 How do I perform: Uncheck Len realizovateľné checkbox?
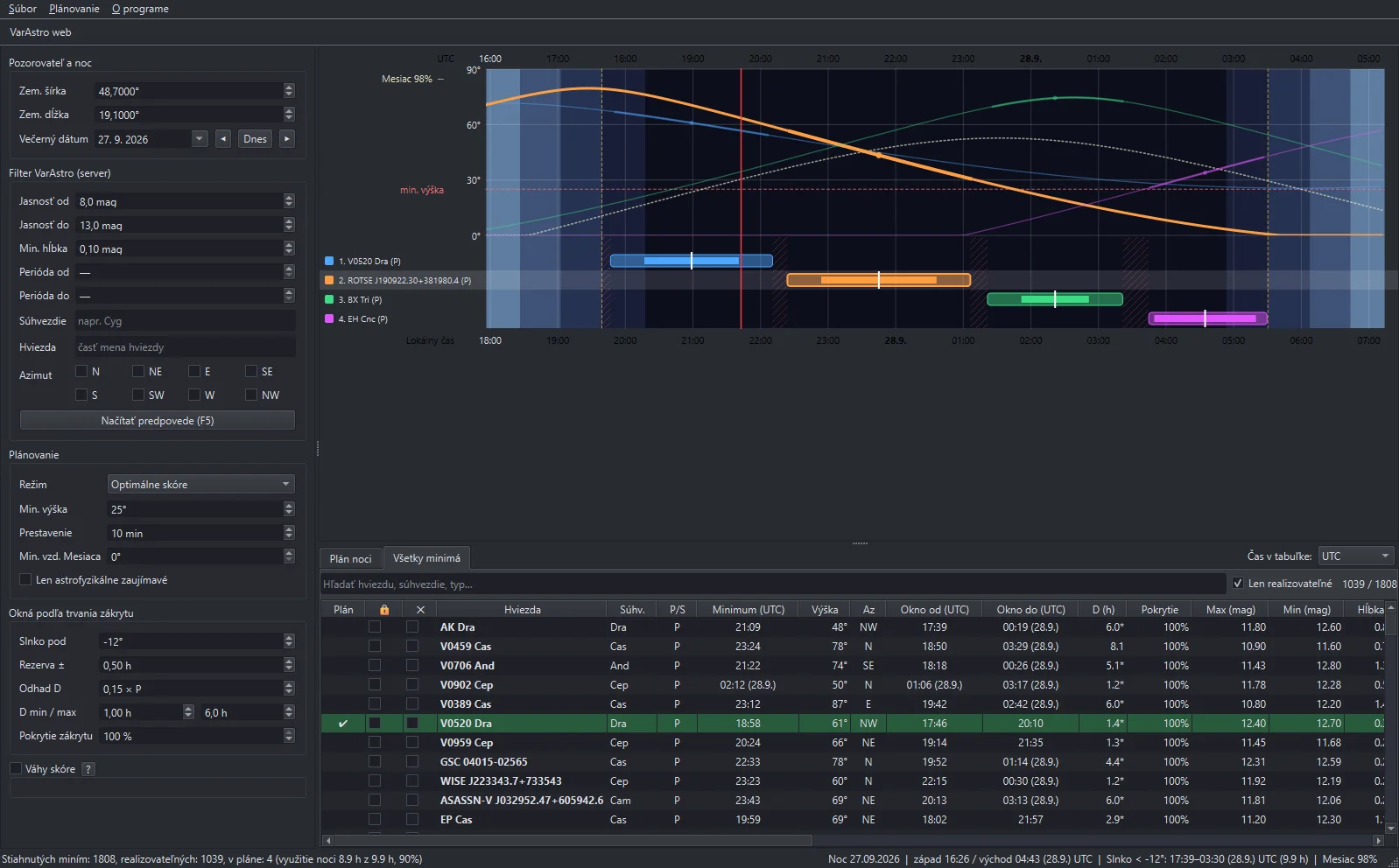pyautogui.click(x=1238, y=584)
